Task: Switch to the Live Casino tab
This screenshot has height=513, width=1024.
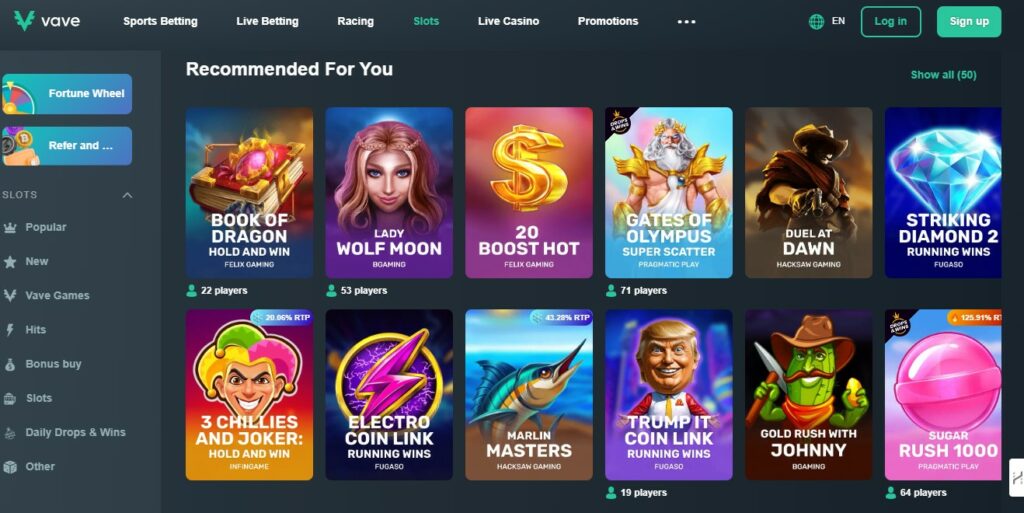Action: point(508,21)
